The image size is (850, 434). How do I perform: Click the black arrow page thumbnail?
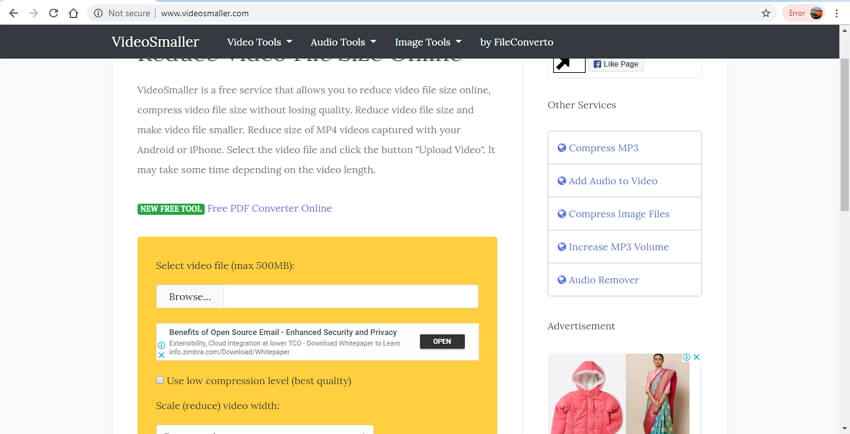point(569,65)
